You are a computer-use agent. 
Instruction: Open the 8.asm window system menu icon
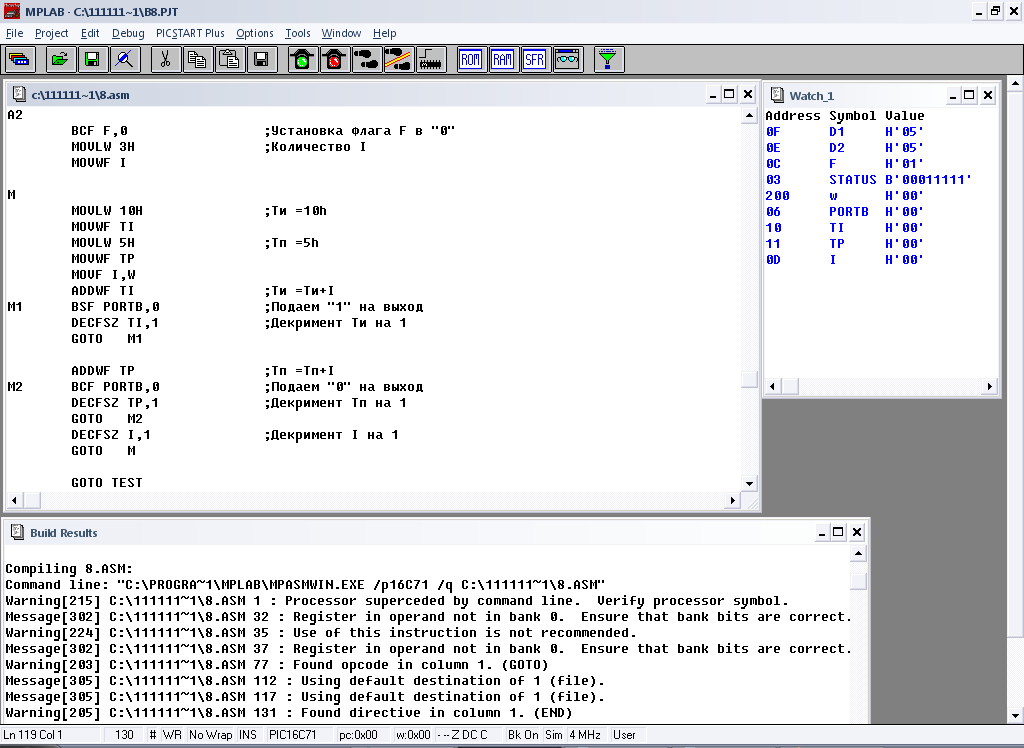click(x=17, y=96)
